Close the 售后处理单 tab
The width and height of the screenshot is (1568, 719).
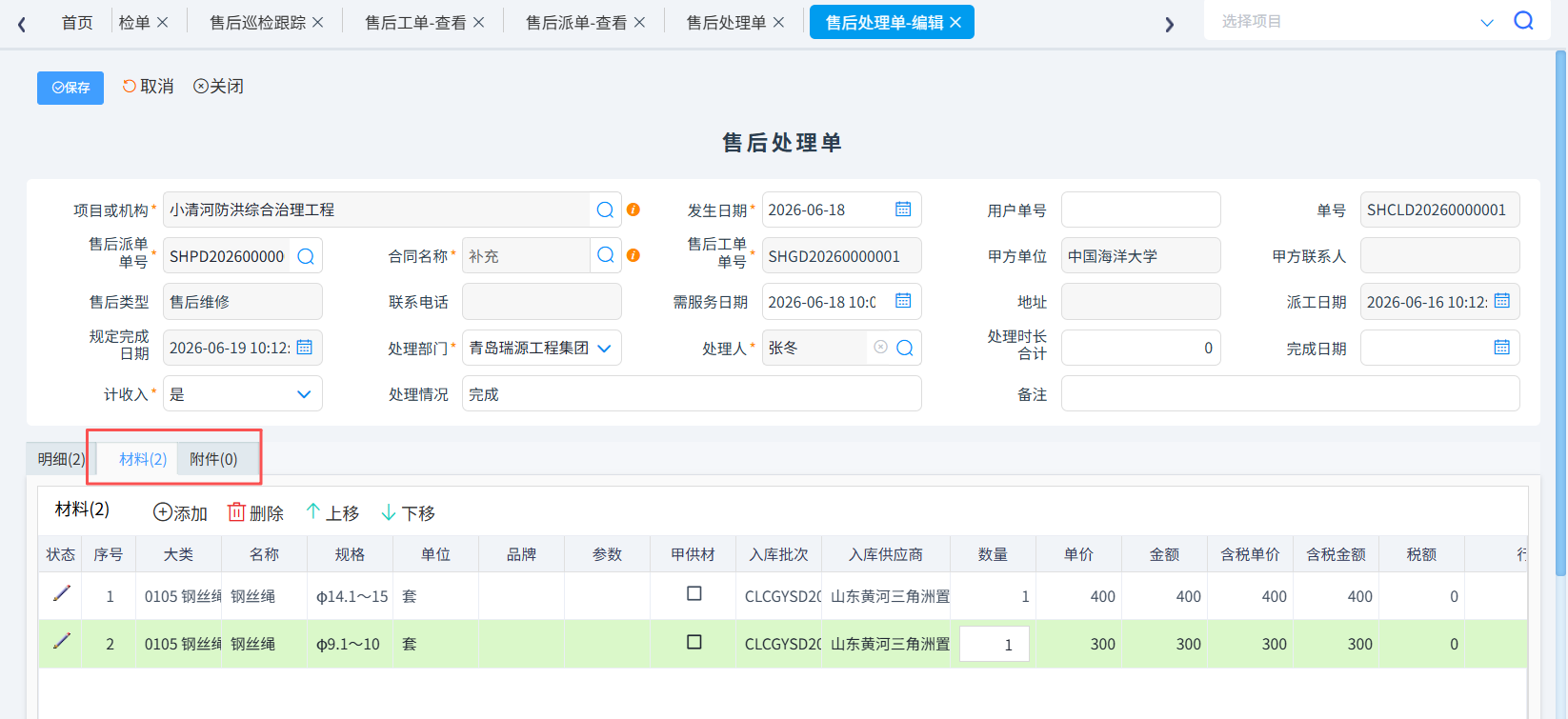(x=779, y=22)
